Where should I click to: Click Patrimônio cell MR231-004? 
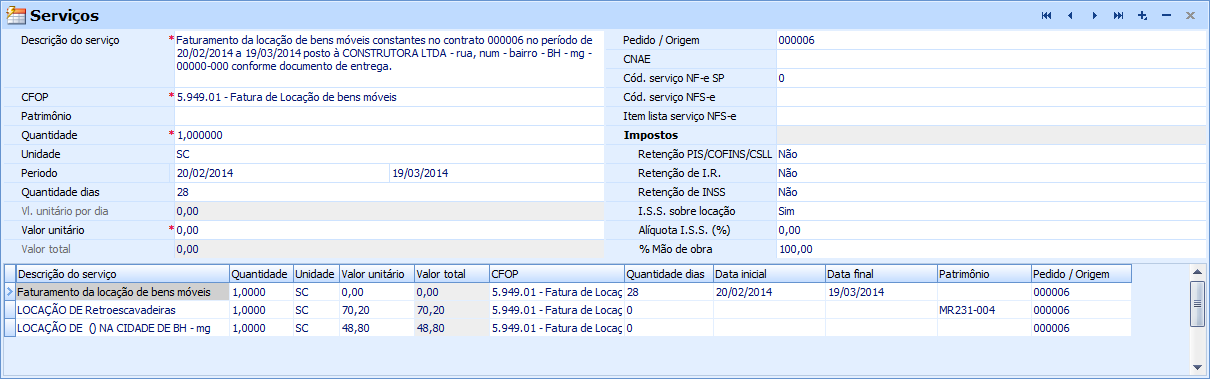click(x=984, y=310)
